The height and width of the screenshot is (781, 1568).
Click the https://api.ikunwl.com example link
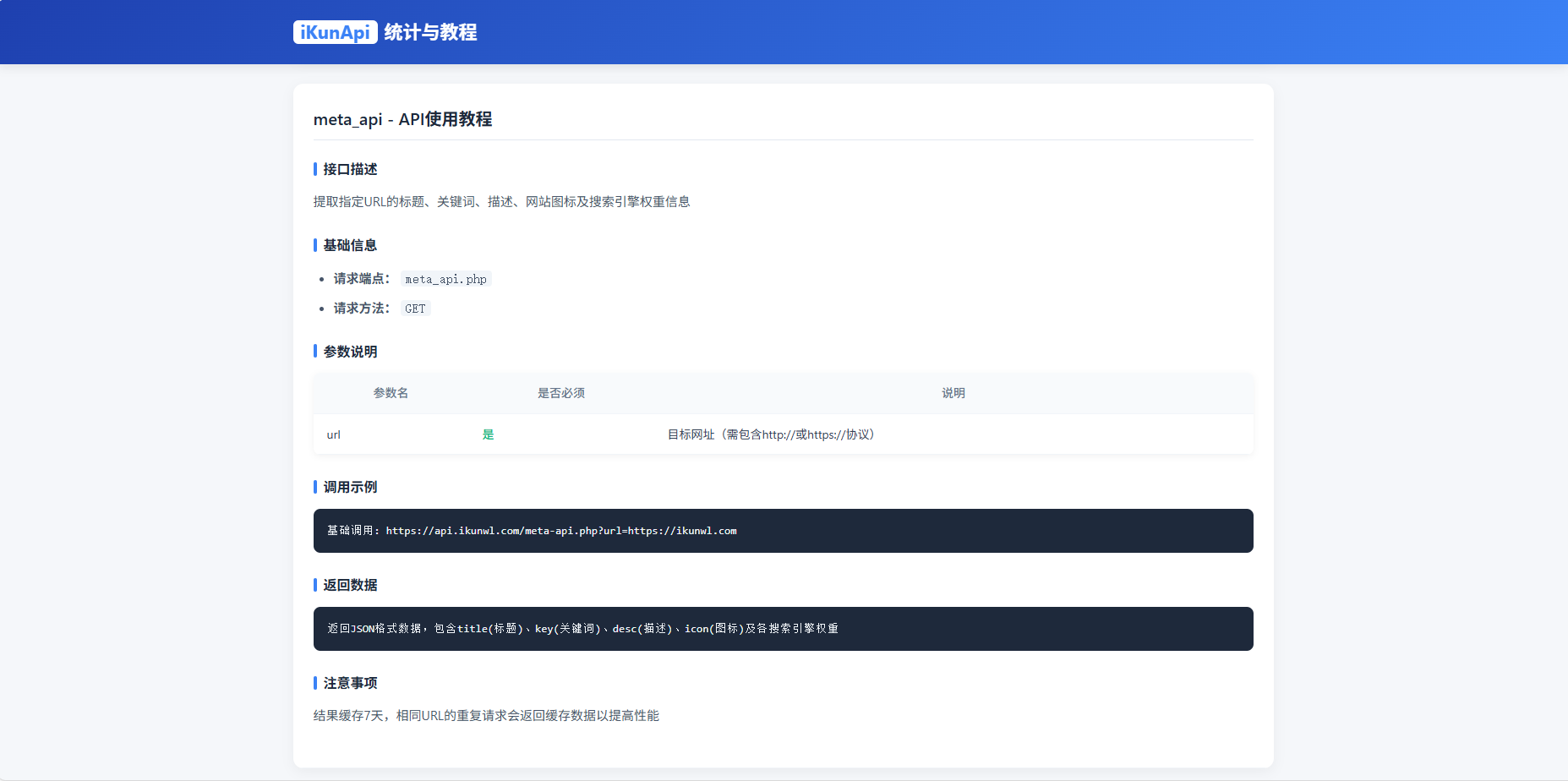560,531
